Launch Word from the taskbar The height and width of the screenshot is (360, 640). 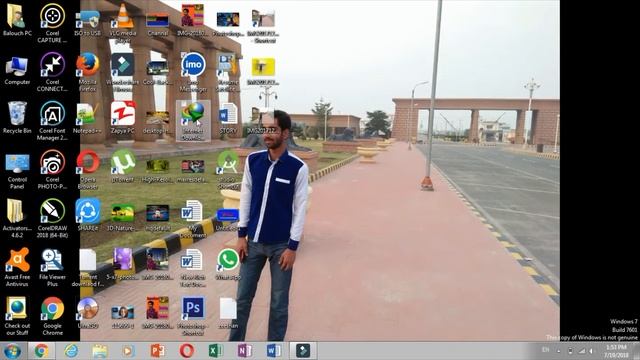pos(273,351)
